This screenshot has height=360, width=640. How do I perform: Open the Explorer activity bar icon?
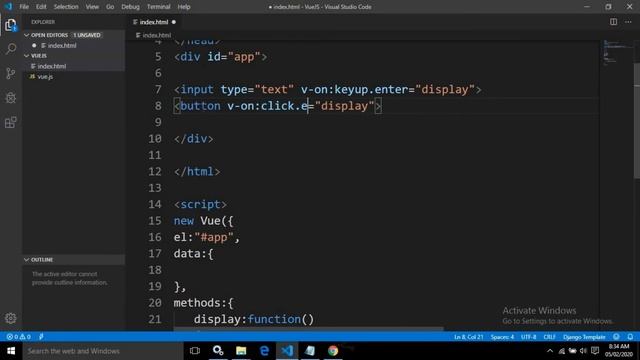11,25
